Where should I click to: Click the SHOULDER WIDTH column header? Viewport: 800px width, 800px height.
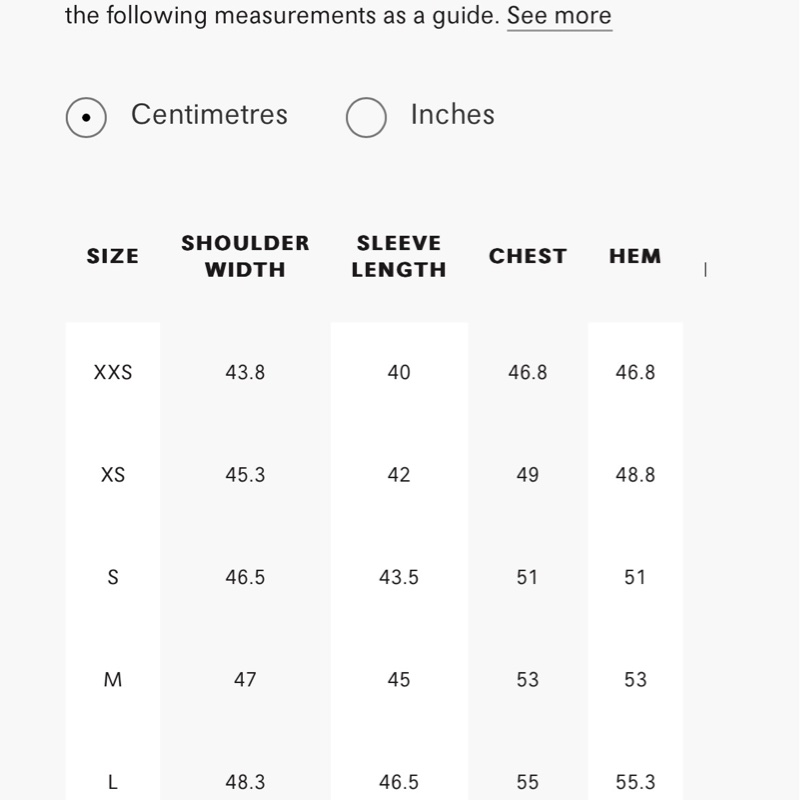[245, 256]
